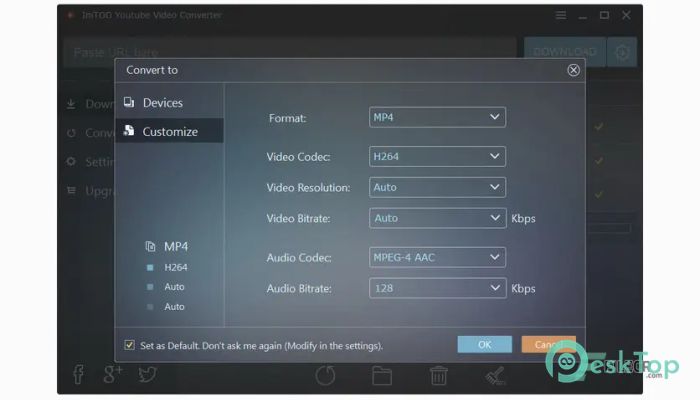Click the Upgrade cart sidebar icon

(x=71, y=191)
